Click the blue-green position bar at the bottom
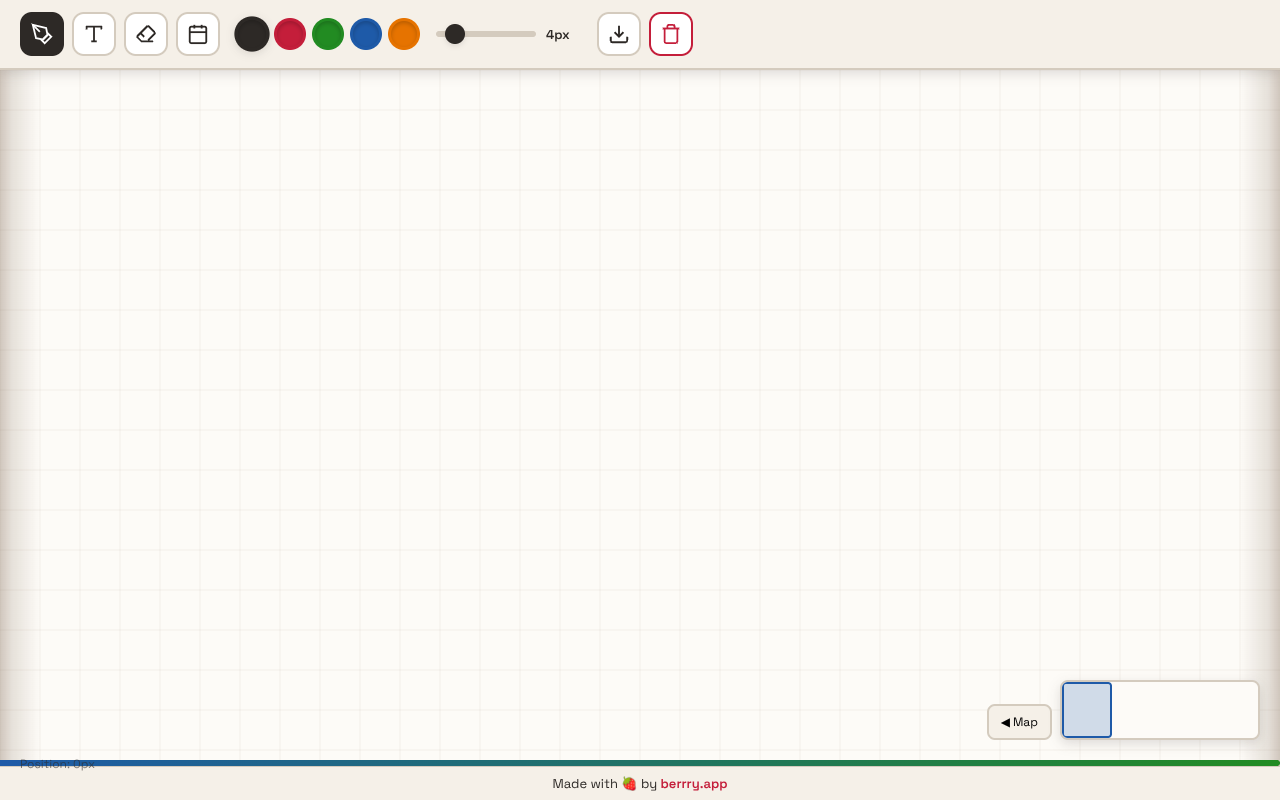 (640, 763)
